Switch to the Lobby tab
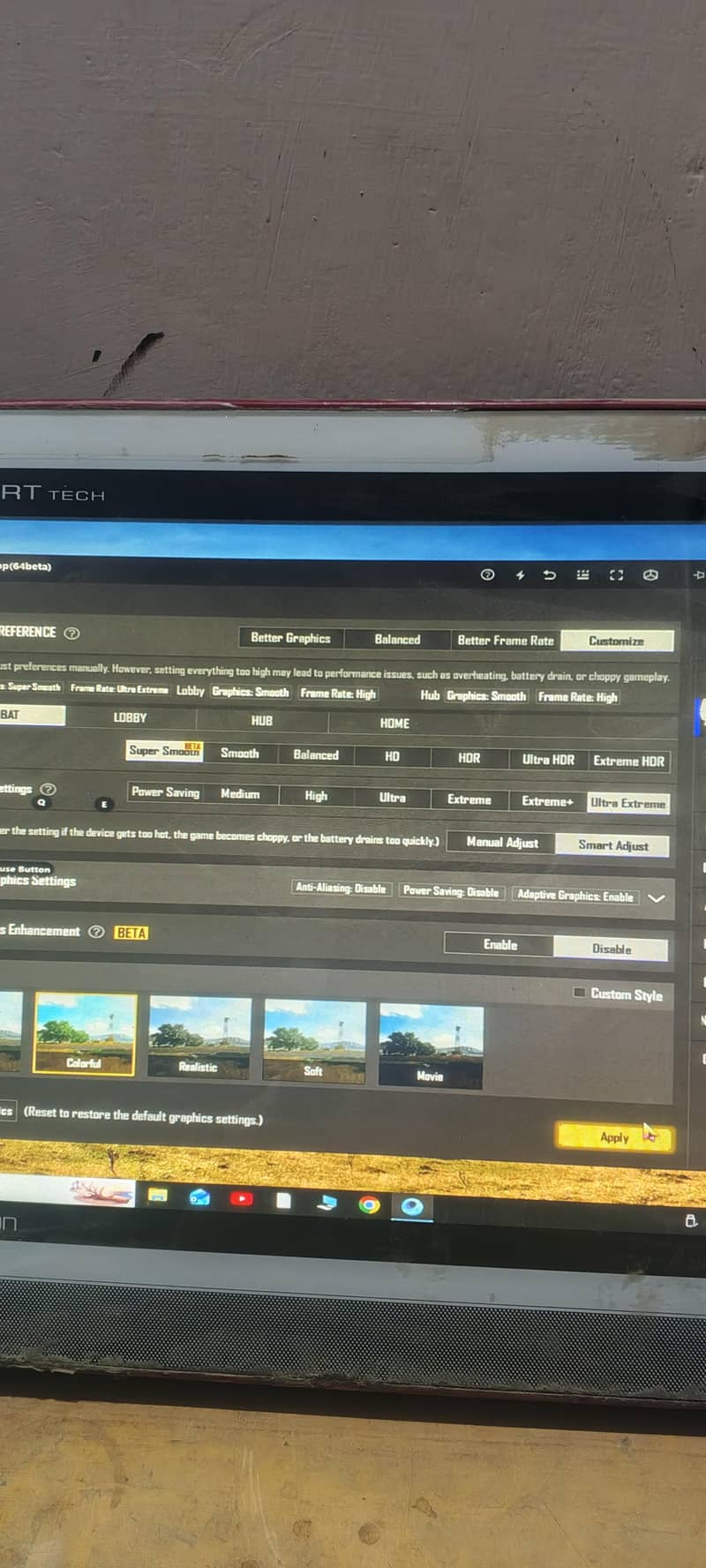Viewport: 706px width, 1568px height. 131,718
